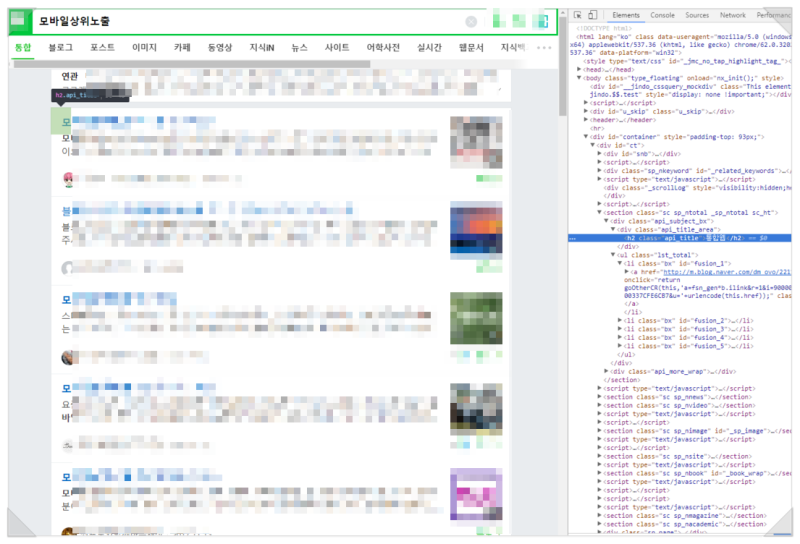Select the 어학사전 tab
The height and width of the screenshot is (544, 800).
pyautogui.click(x=383, y=47)
